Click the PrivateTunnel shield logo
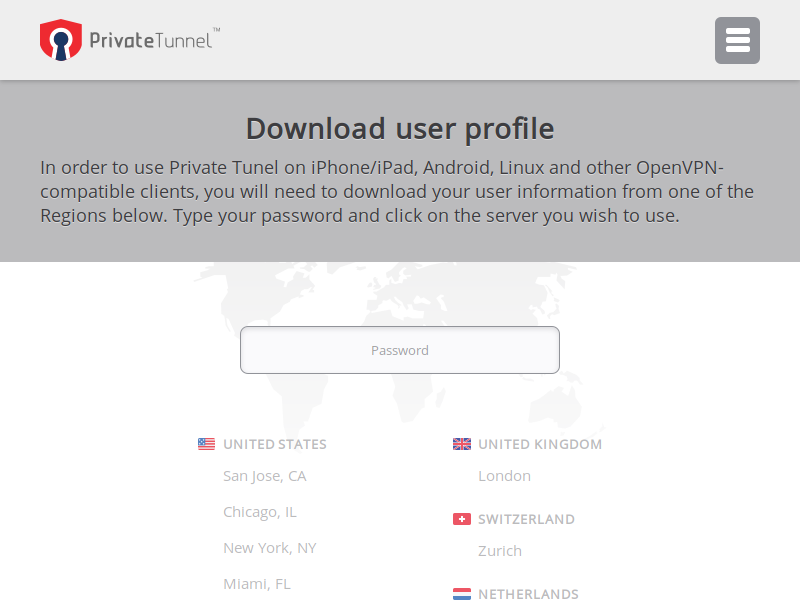 tap(61, 40)
